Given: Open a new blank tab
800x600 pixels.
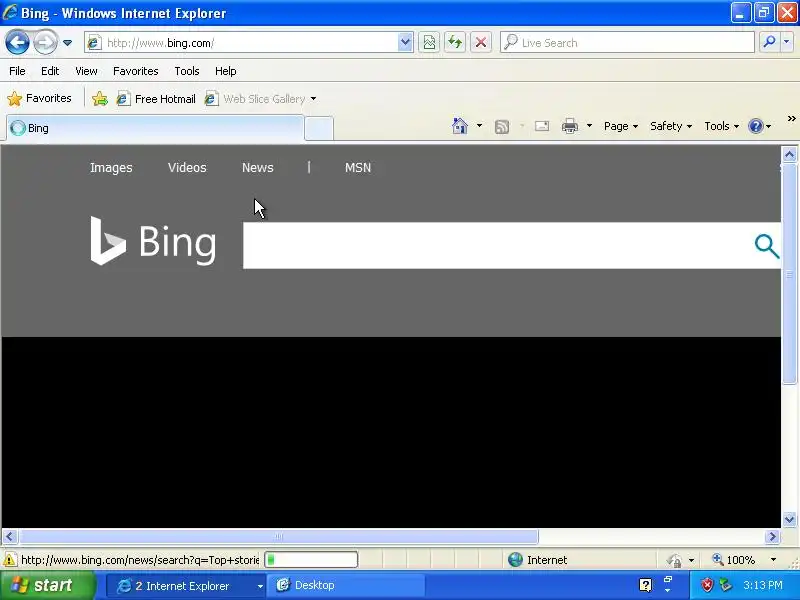Looking at the screenshot, I should coord(319,129).
